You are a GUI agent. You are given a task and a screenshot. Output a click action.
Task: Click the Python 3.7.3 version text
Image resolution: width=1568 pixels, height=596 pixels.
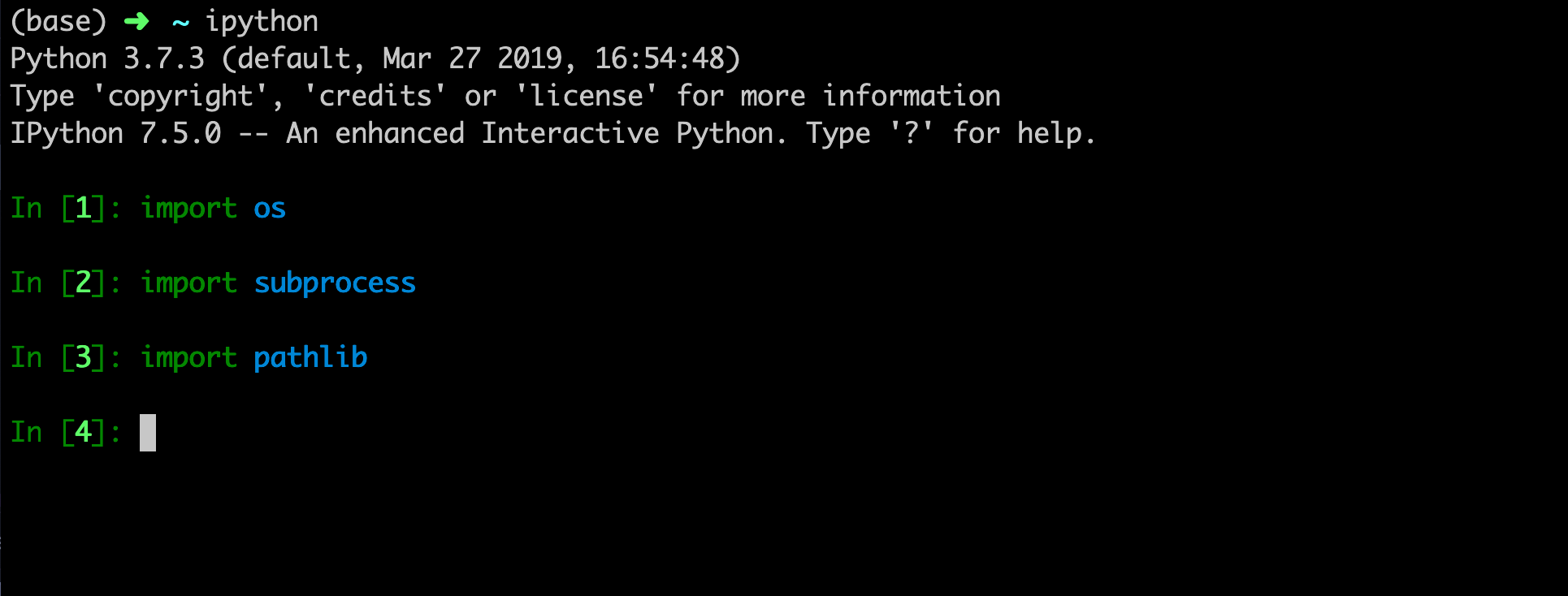click(x=107, y=59)
